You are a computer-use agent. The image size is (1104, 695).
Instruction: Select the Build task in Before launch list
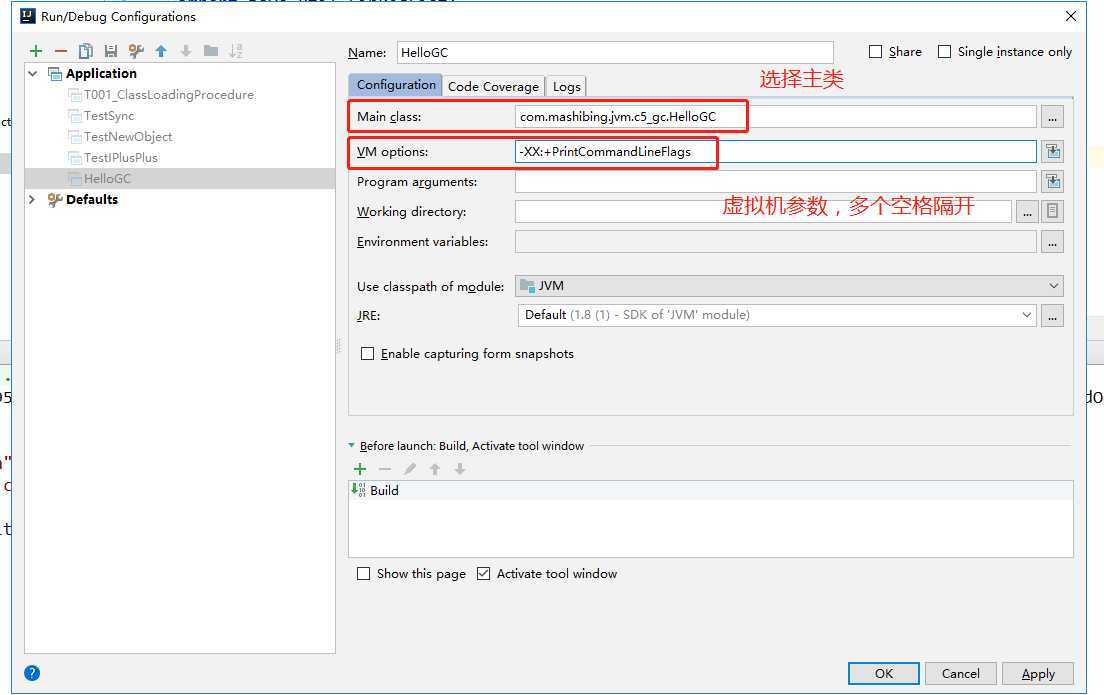click(x=711, y=490)
